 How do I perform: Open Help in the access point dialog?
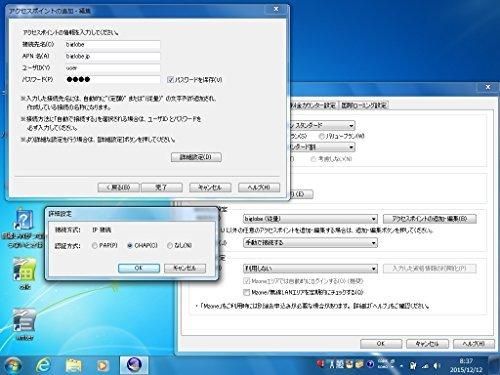point(259,187)
